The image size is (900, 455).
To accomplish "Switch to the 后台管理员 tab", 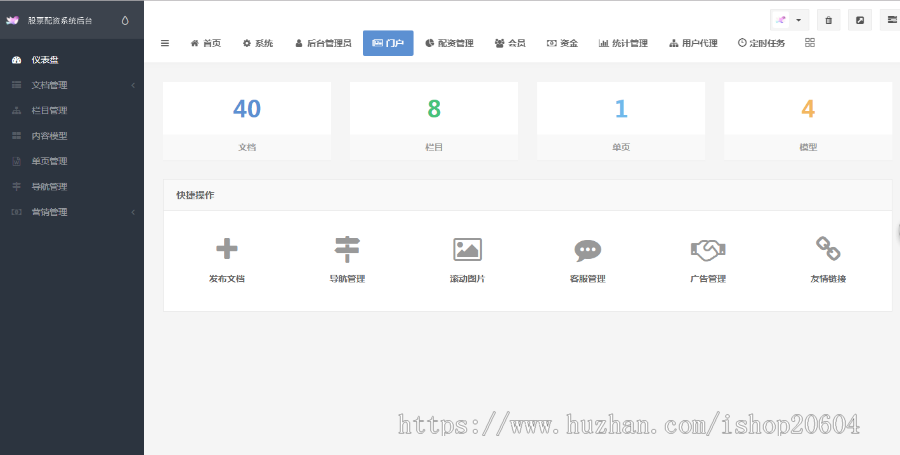I will point(323,43).
